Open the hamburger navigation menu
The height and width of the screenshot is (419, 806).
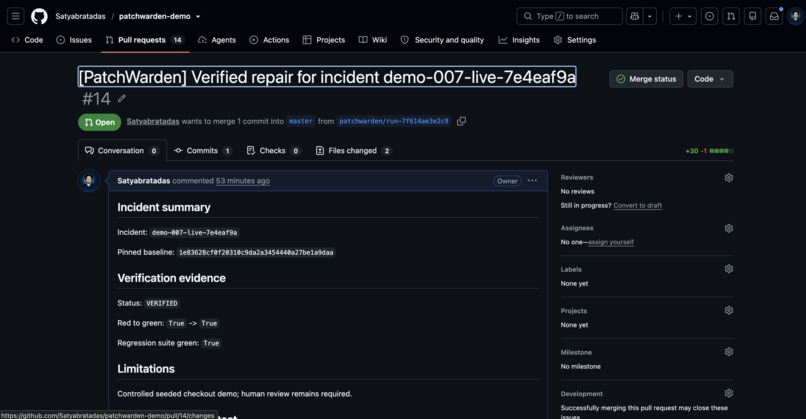[16, 16]
